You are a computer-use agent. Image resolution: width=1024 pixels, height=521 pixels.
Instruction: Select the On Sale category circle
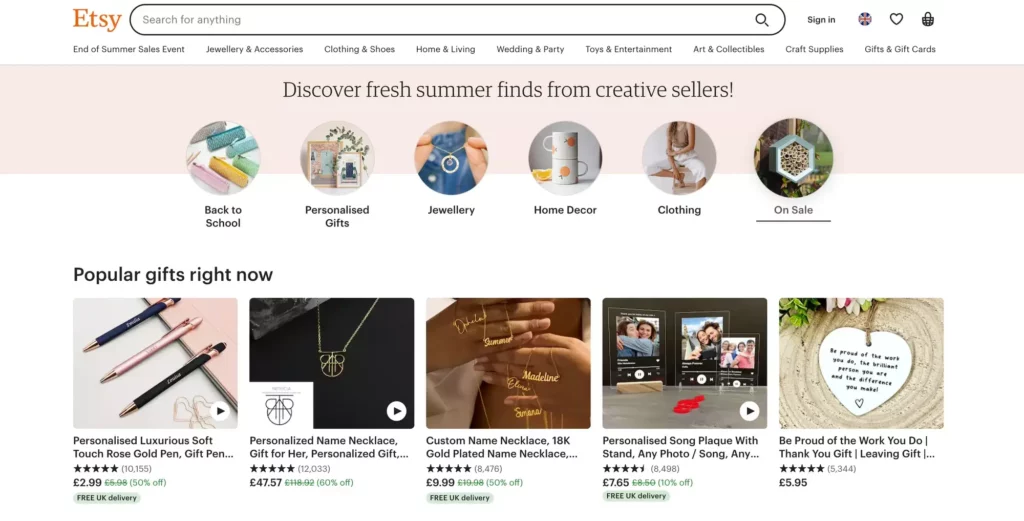click(793, 158)
